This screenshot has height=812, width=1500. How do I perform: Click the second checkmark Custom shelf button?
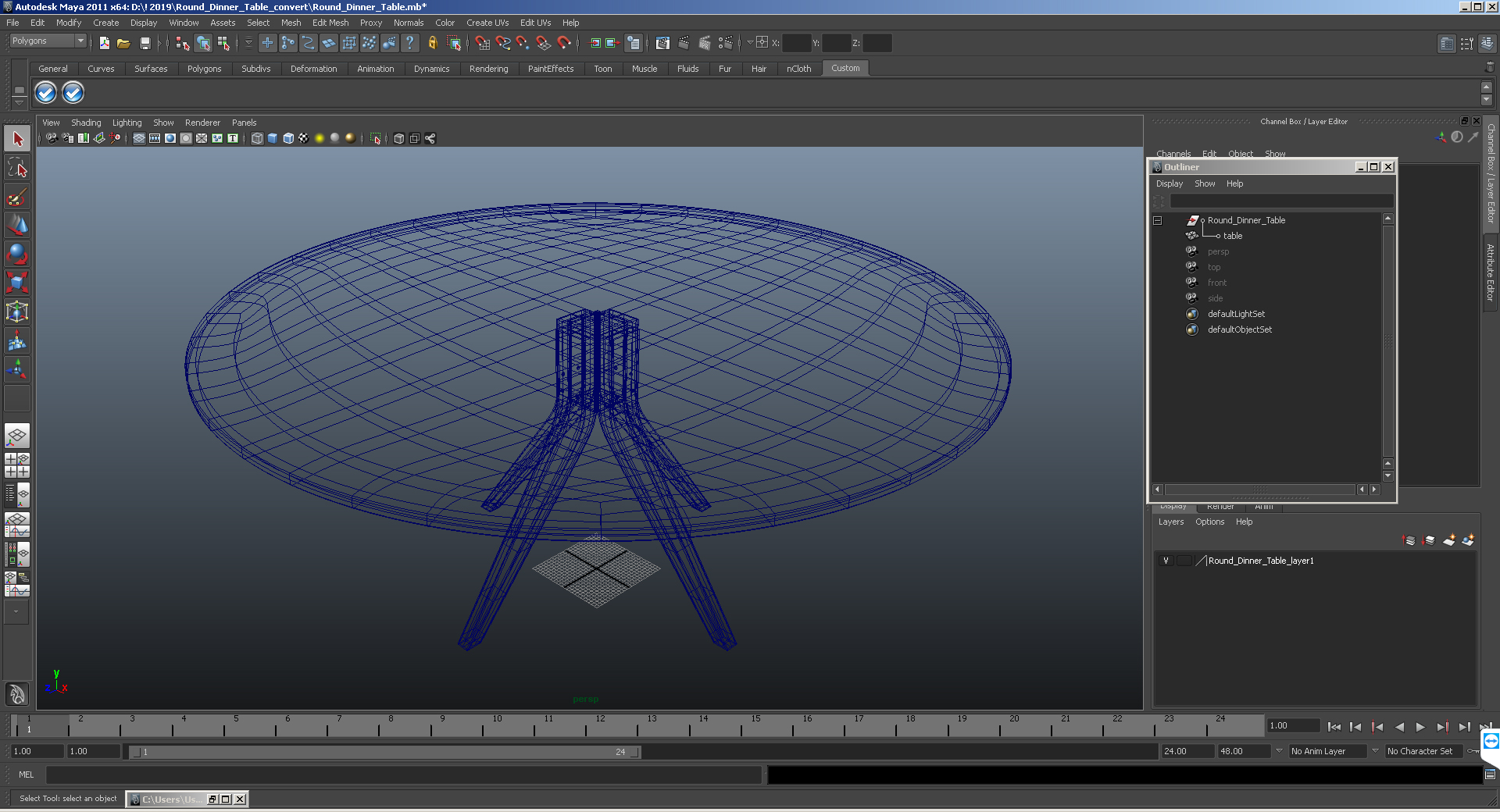click(73, 93)
